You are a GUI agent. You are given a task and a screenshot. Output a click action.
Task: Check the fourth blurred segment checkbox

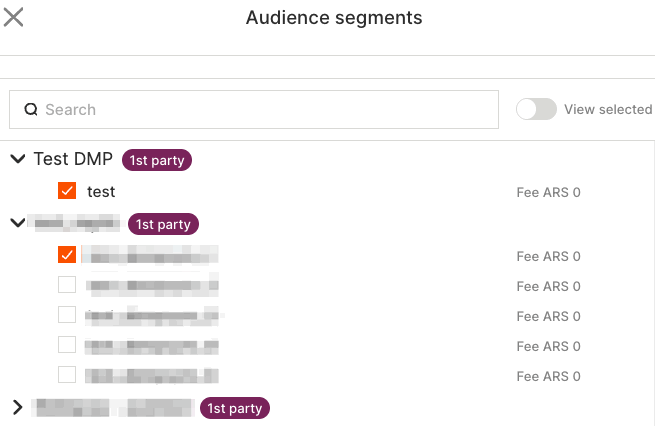[67, 345]
